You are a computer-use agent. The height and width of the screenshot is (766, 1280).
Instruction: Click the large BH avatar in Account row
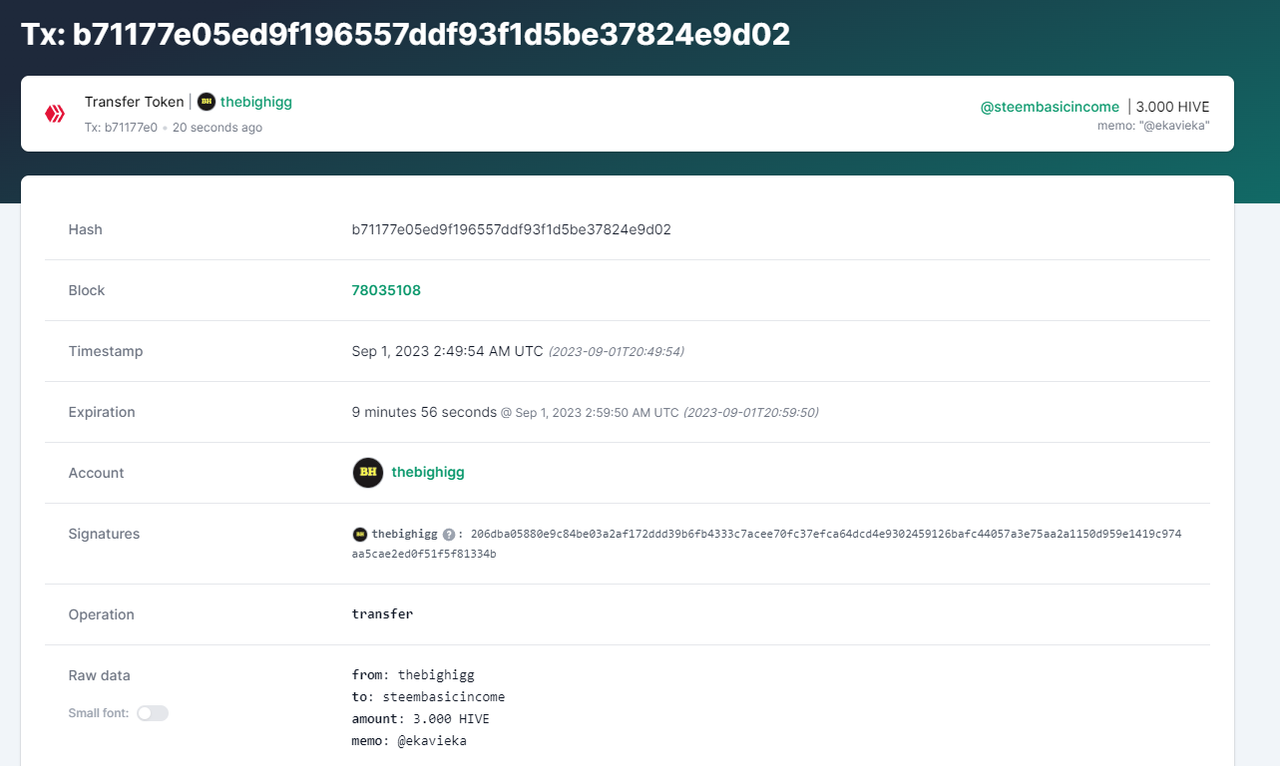click(x=368, y=473)
